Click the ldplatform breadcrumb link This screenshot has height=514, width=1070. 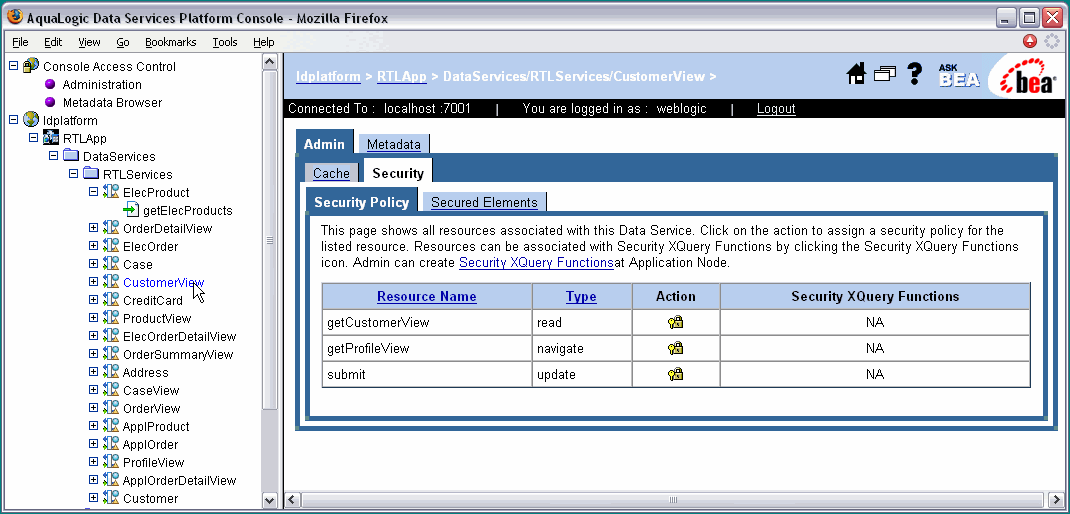(328, 76)
